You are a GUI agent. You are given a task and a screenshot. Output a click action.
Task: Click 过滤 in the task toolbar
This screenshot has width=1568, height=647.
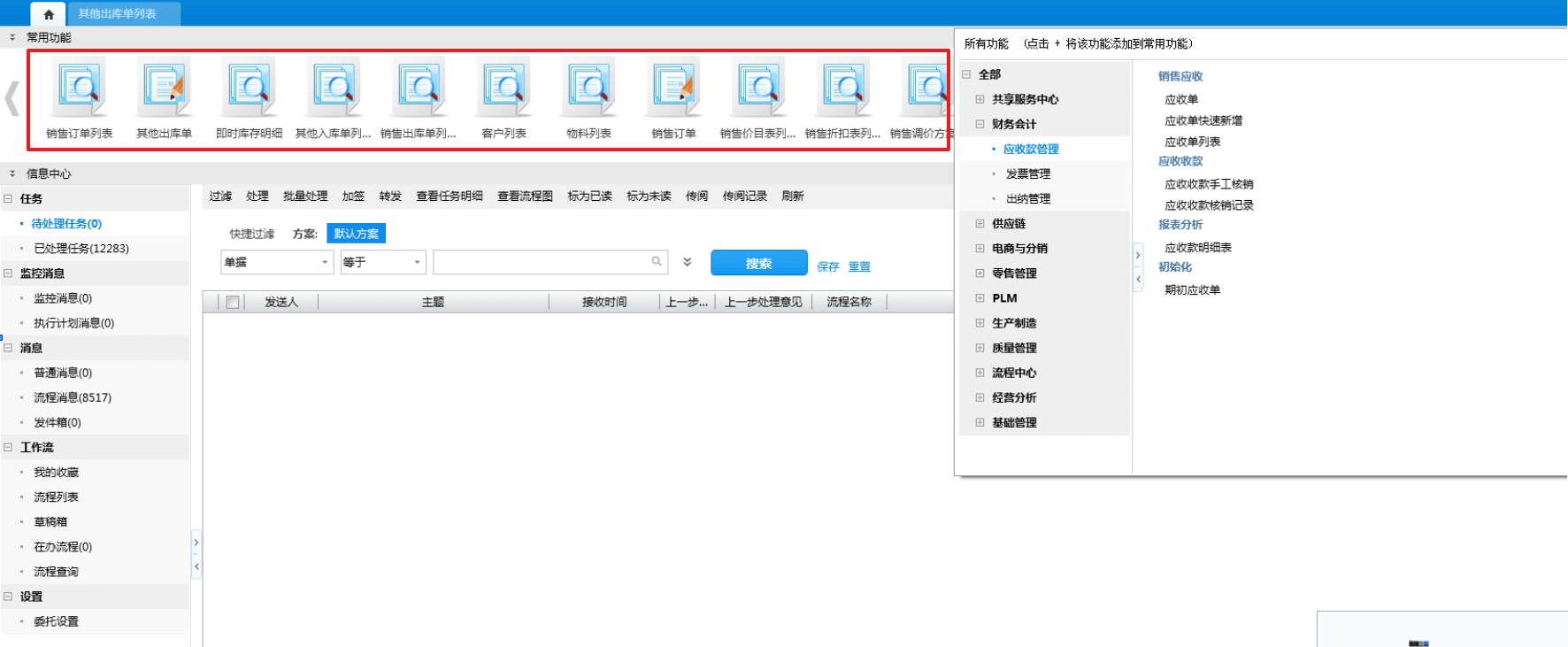pos(220,196)
